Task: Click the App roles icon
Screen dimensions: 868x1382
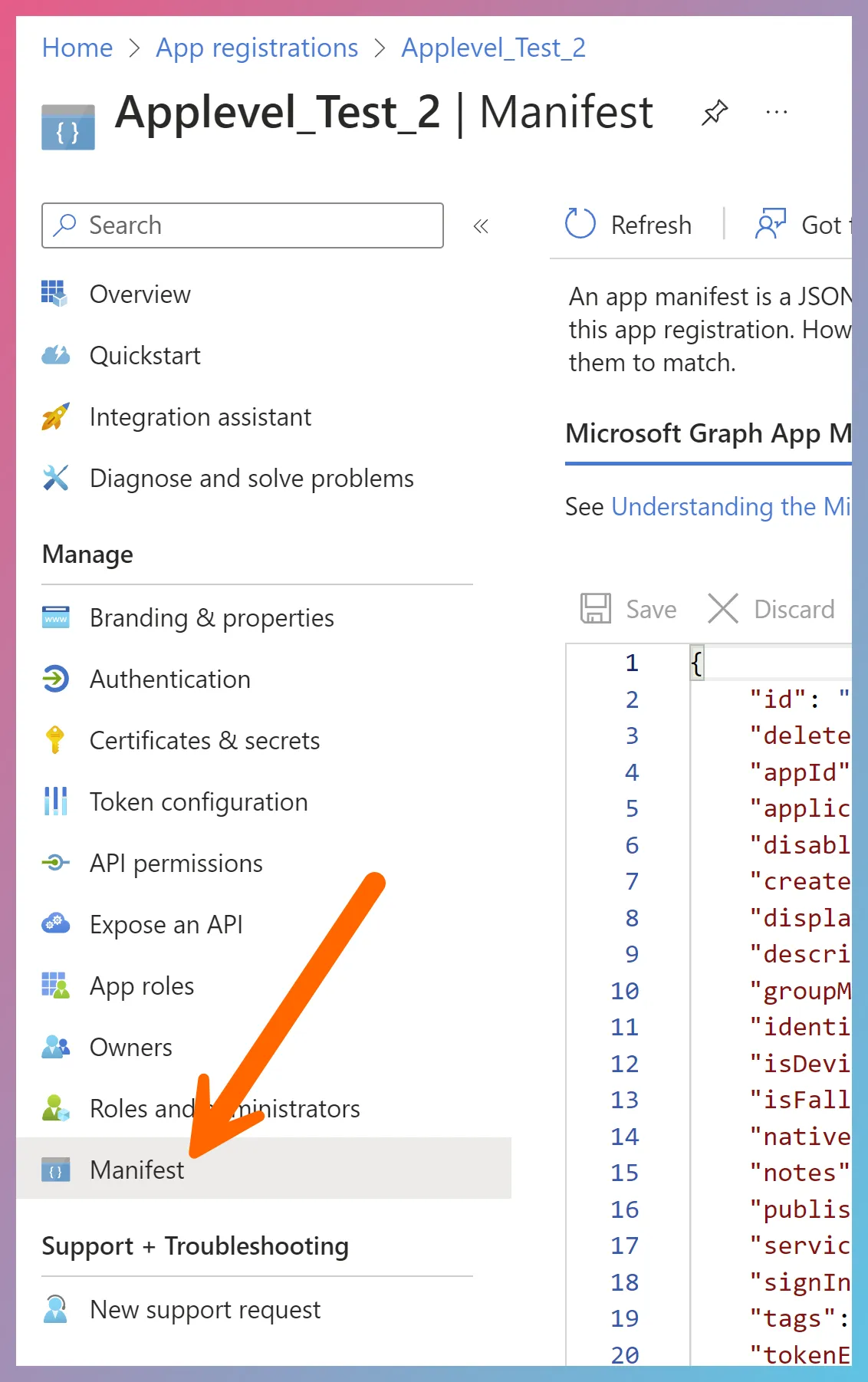Action: tap(55, 985)
